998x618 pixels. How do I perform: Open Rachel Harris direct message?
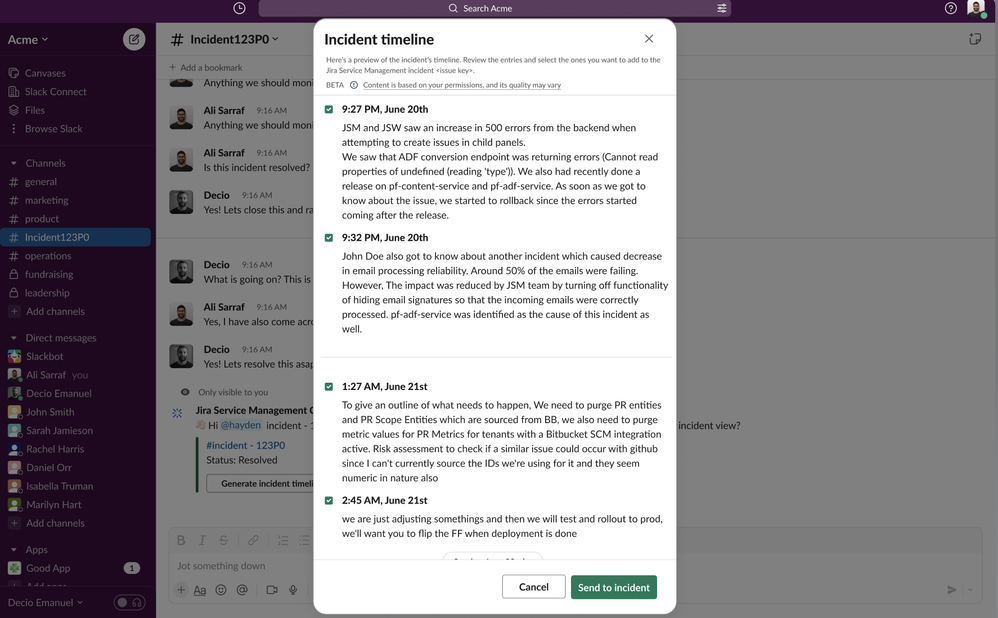pos(55,449)
